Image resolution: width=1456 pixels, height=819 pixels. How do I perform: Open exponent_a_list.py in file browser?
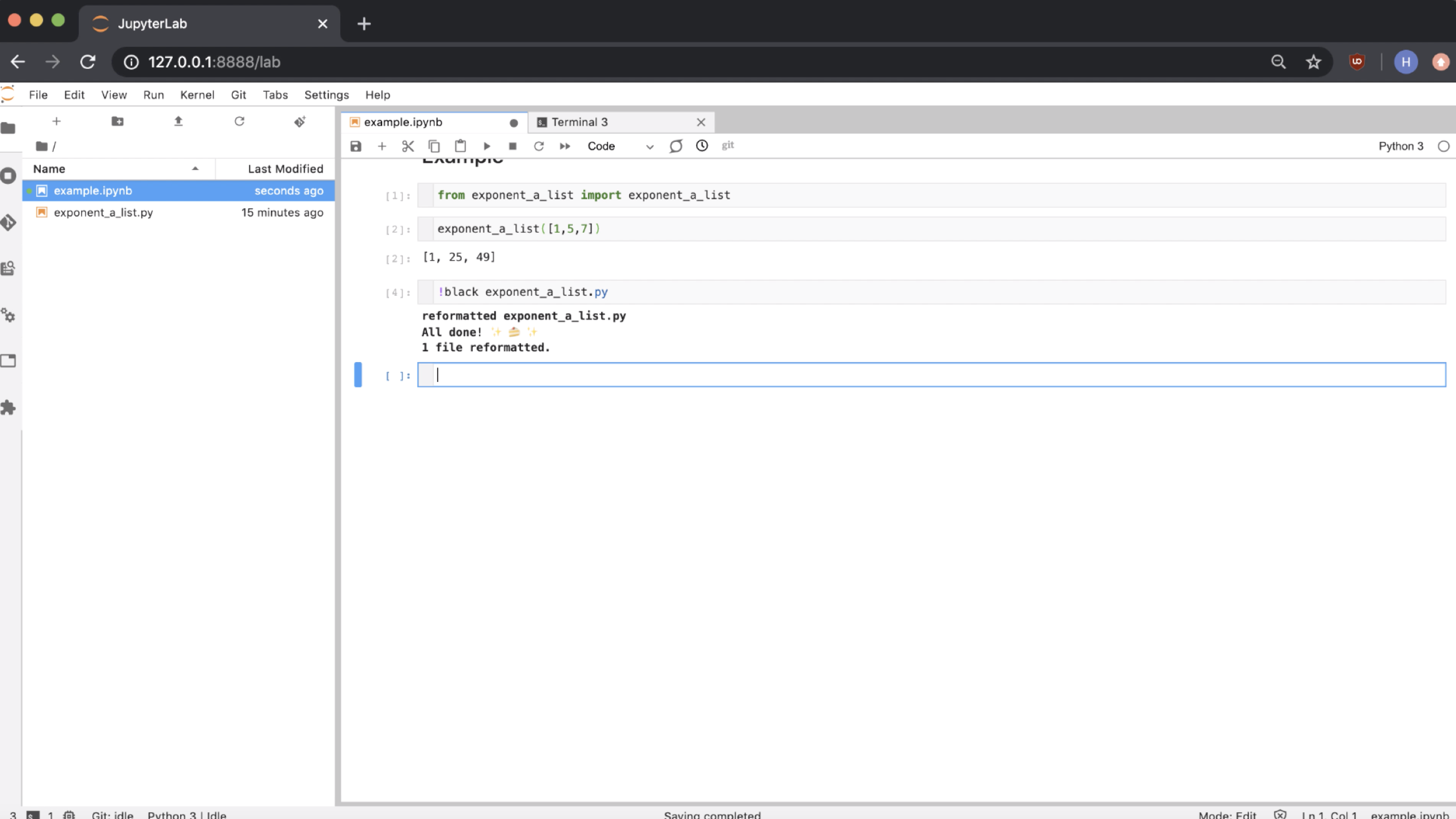click(x=103, y=213)
